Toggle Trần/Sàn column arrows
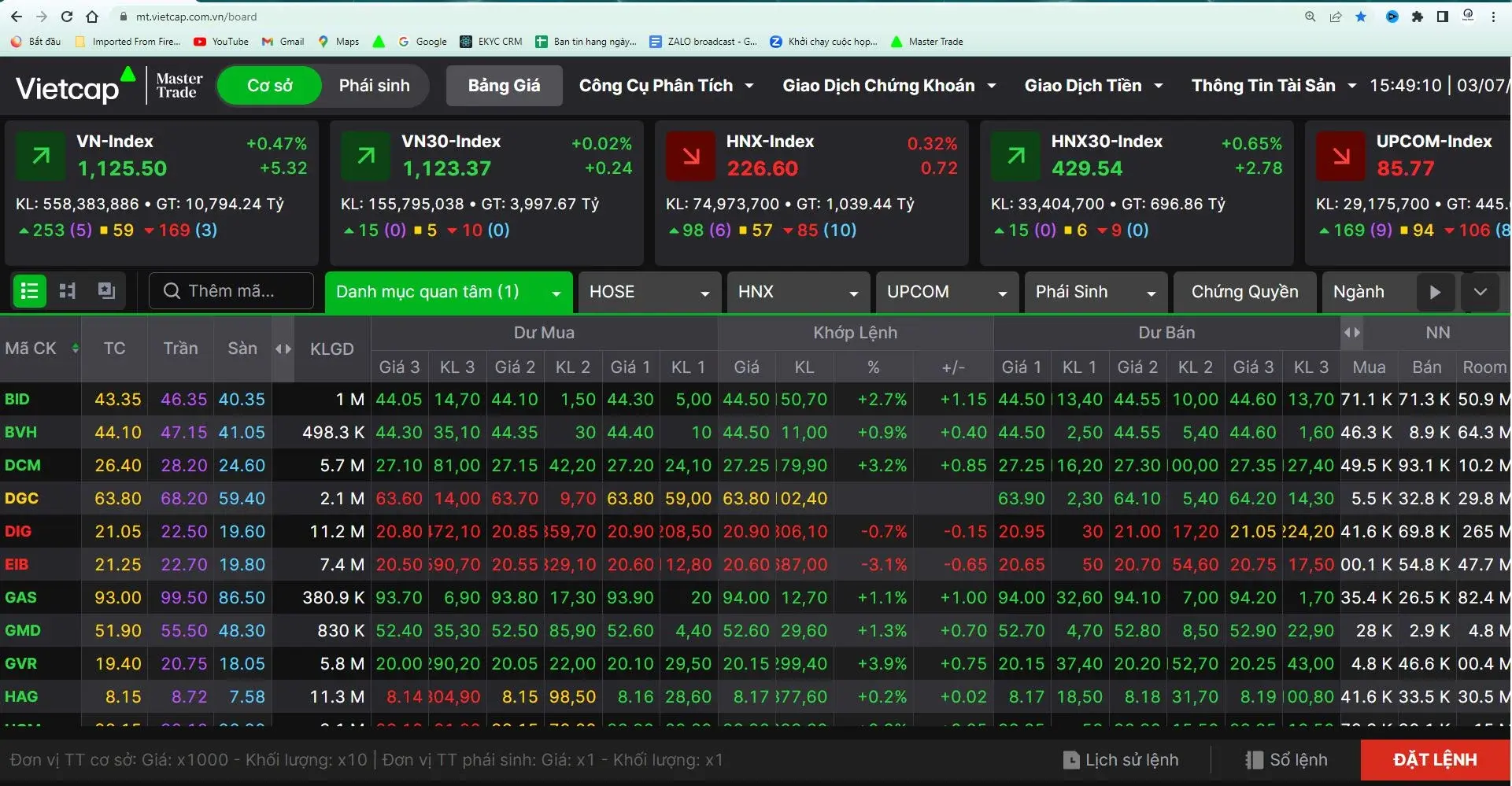The image size is (1512, 786). pos(283,349)
